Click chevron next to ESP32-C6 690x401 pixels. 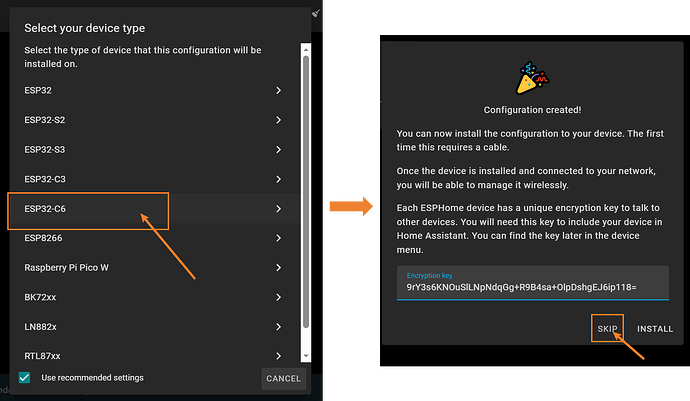click(x=278, y=209)
